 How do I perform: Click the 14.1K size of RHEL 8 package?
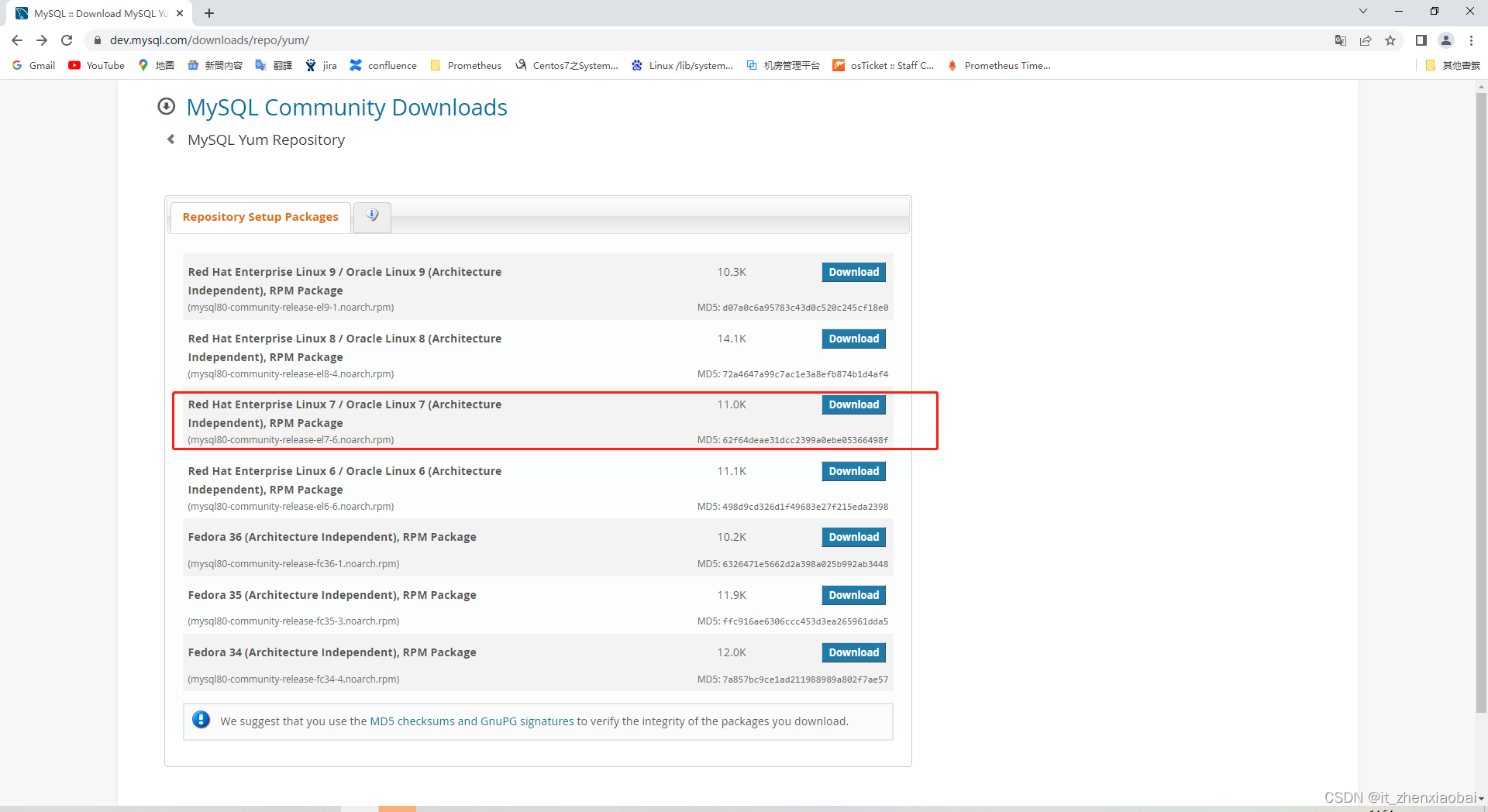click(732, 339)
